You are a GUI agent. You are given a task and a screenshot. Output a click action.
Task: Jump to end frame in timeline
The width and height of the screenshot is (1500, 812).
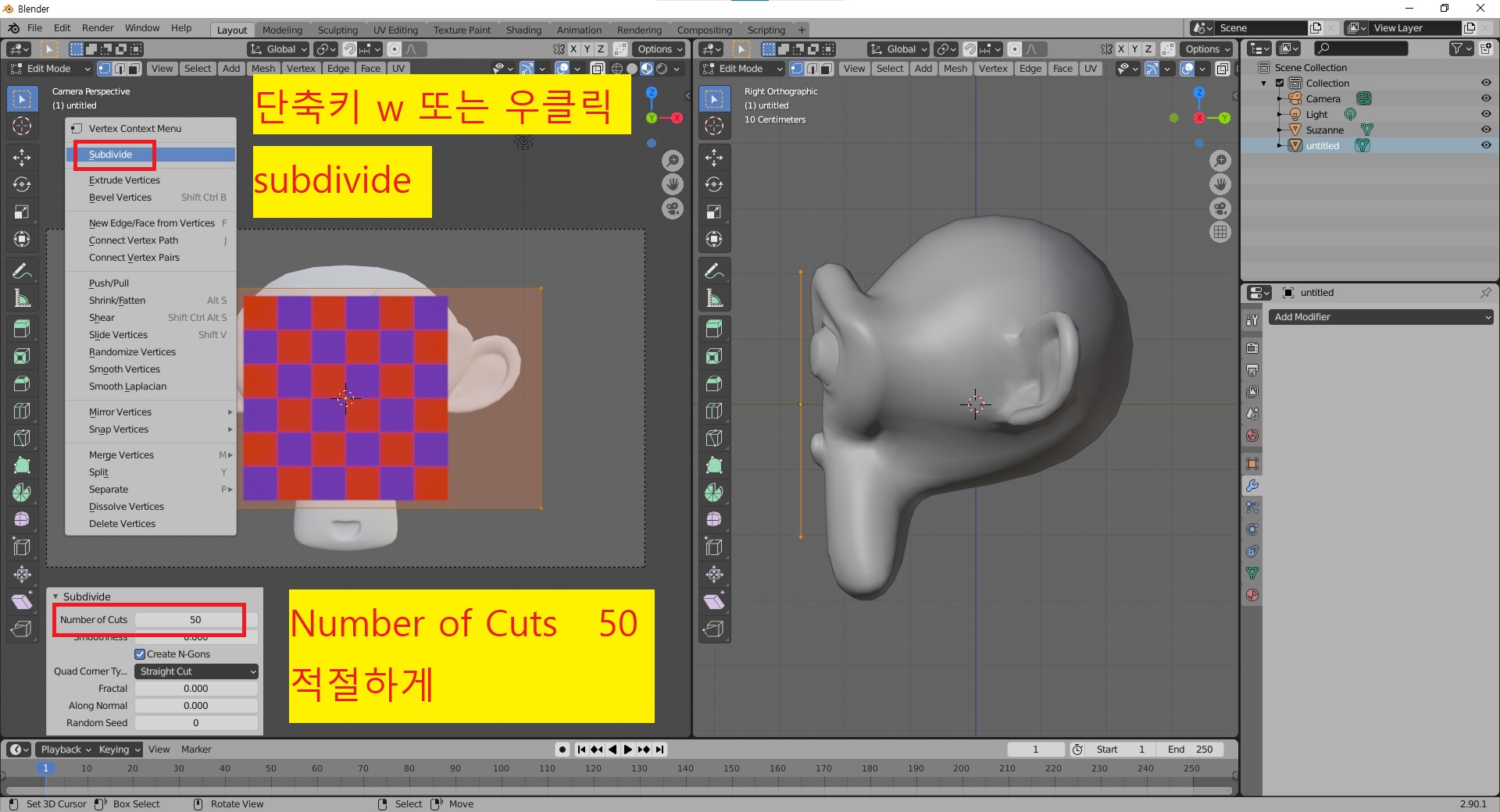tap(660, 750)
